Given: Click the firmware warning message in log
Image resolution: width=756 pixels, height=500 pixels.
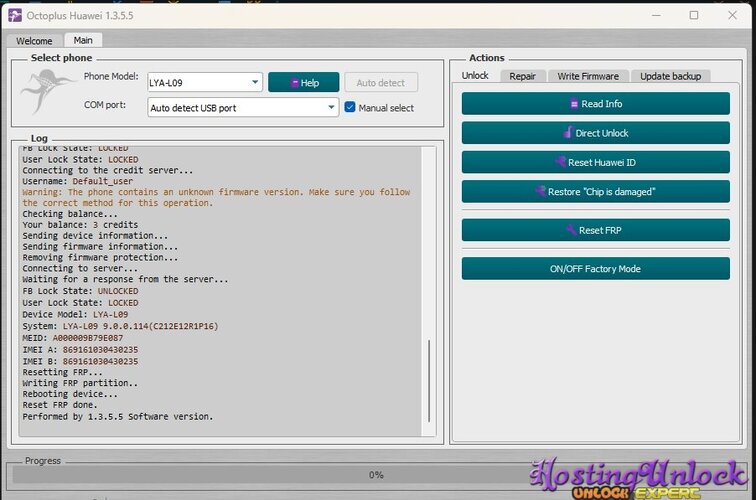Looking at the screenshot, I should click(x=216, y=198).
